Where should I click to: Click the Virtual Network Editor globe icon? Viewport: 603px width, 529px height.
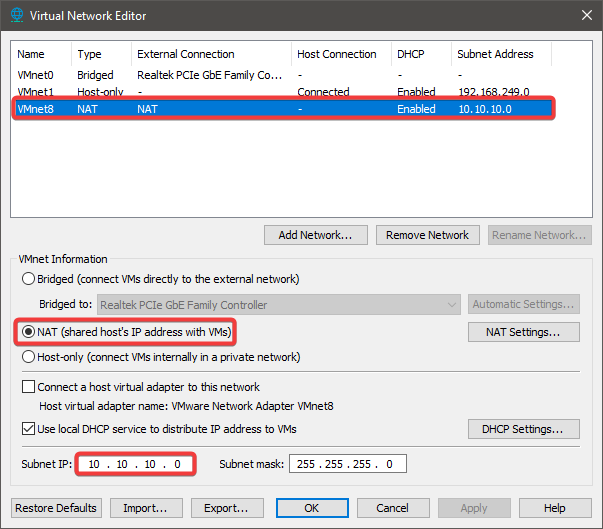[x=15, y=15]
